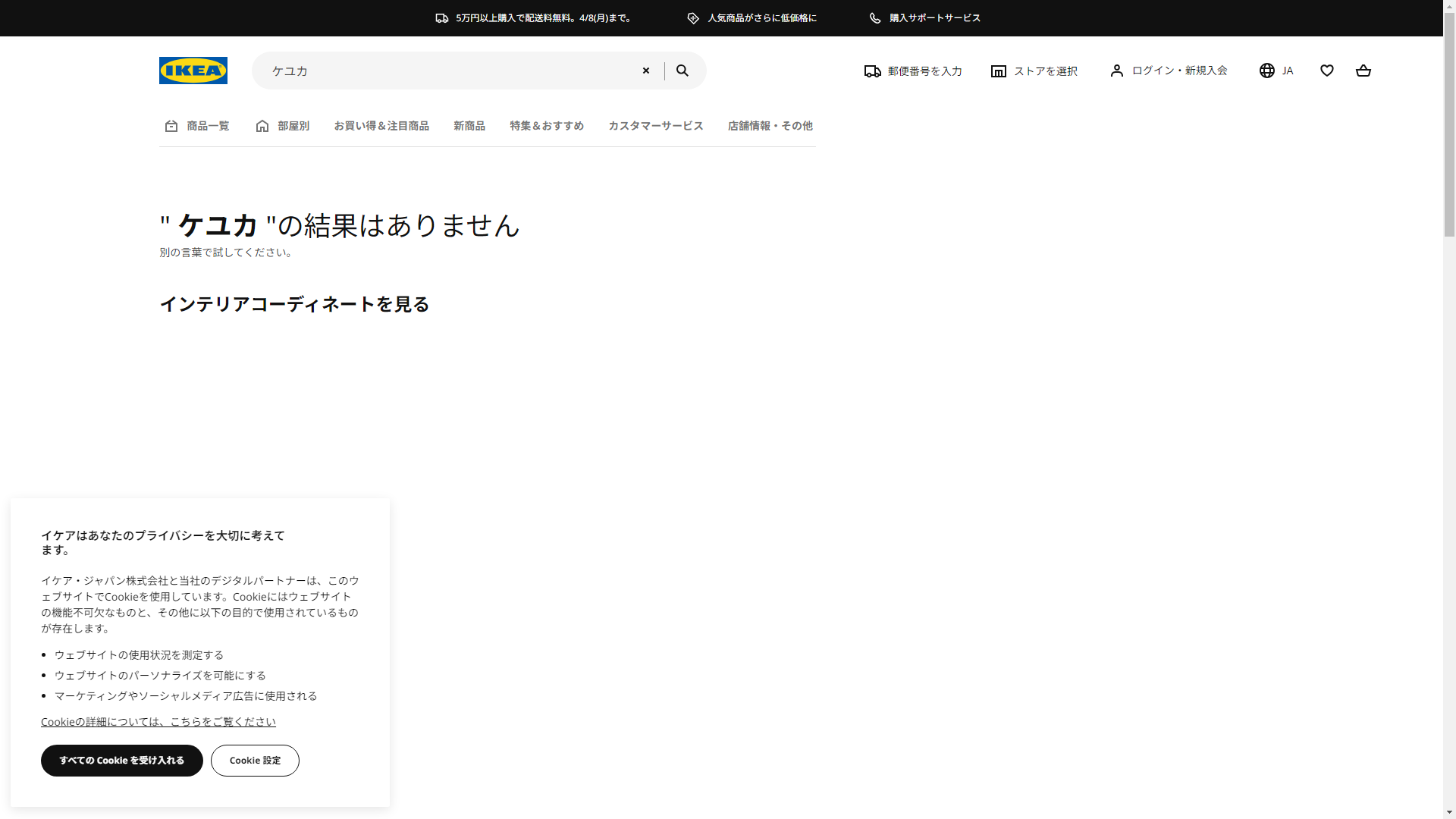This screenshot has width=1456, height=819.
Task: Open the favorites heart icon
Action: pyautogui.click(x=1326, y=71)
